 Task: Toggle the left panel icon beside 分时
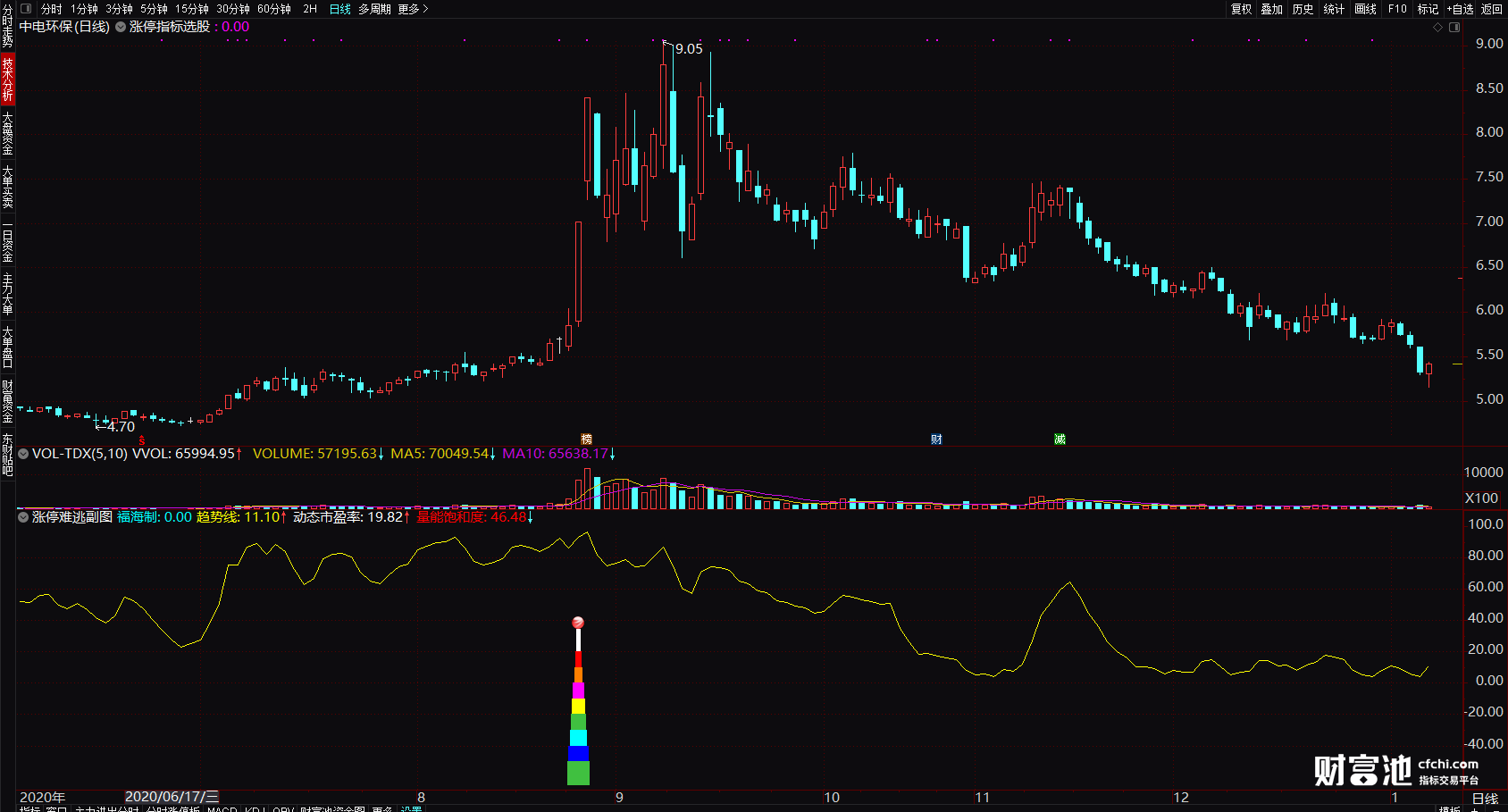pos(26,9)
